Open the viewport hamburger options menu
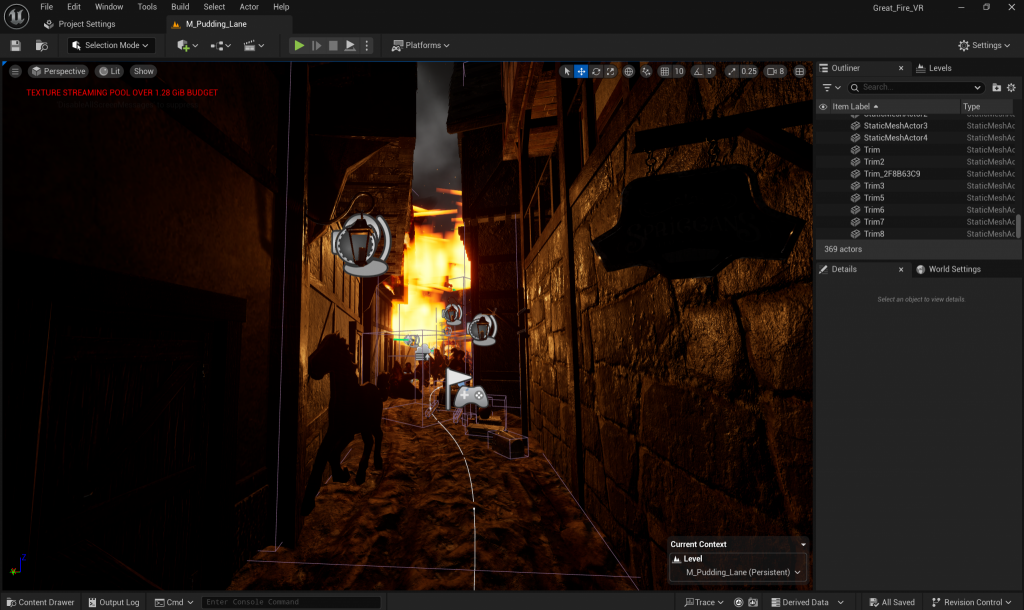The width and height of the screenshot is (1024, 610). [15, 71]
